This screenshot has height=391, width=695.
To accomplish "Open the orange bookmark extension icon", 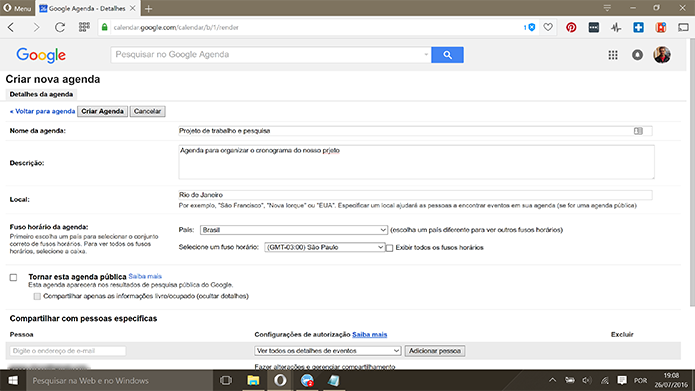I will coord(661,27).
